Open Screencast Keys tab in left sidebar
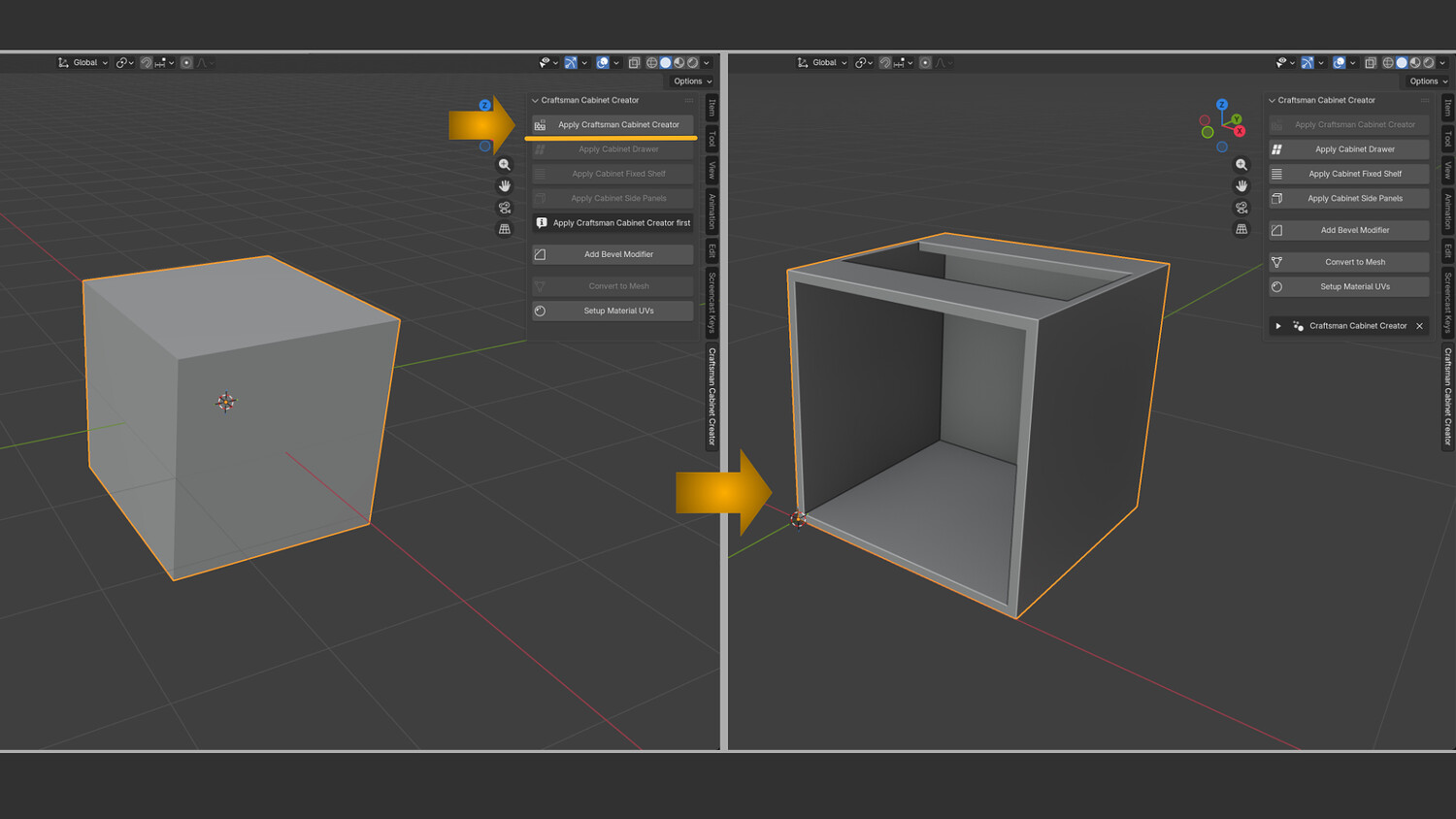The height and width of the screenshot is (819, 1456). point(711,303)
